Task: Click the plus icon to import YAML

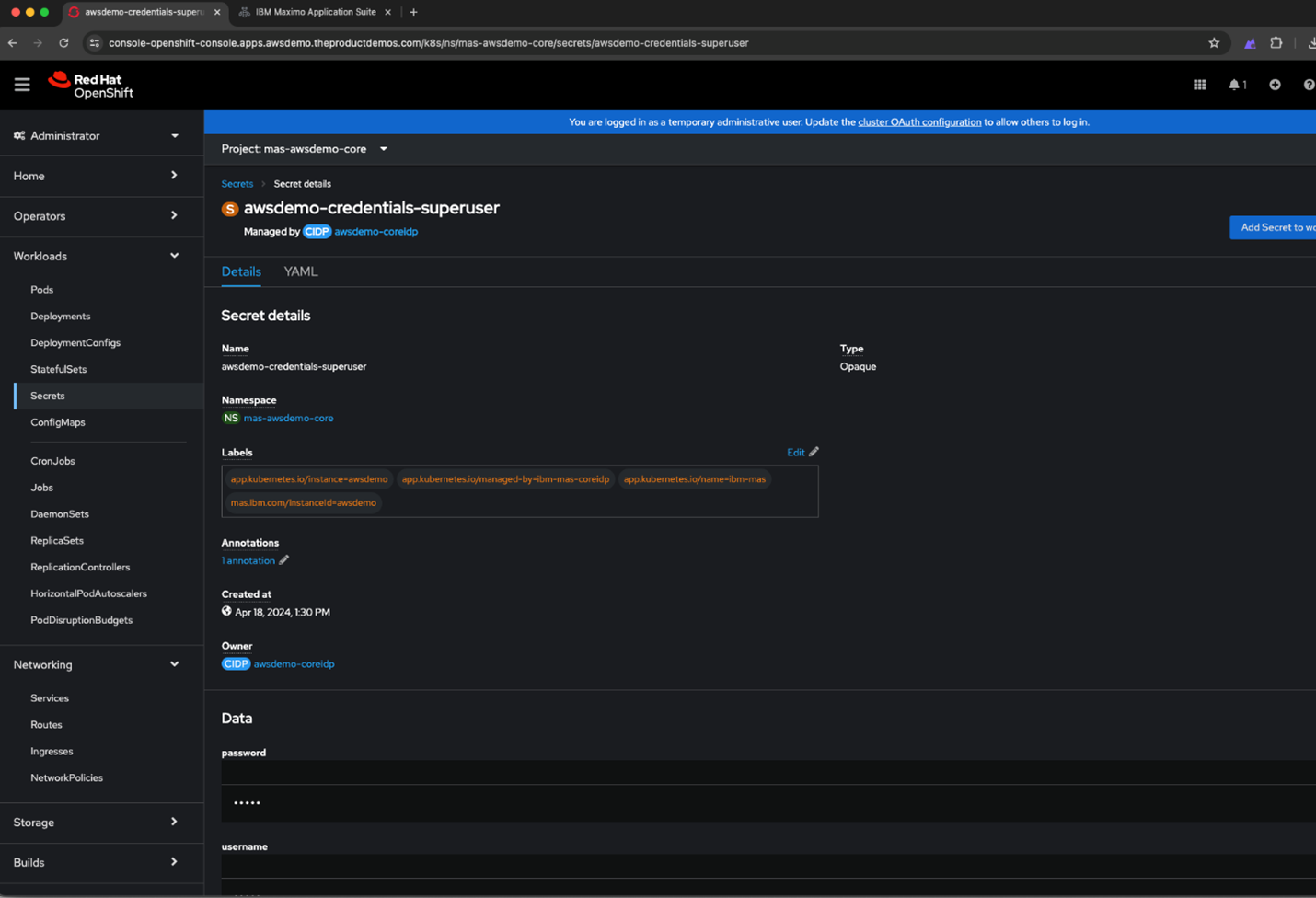Action: pyautogui.click(x=1275, y=84)
